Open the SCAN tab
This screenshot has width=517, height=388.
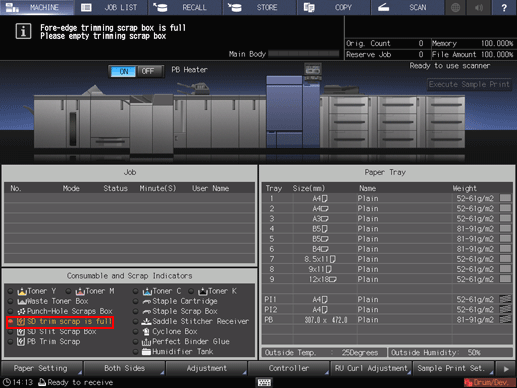(x=407, y=7)
